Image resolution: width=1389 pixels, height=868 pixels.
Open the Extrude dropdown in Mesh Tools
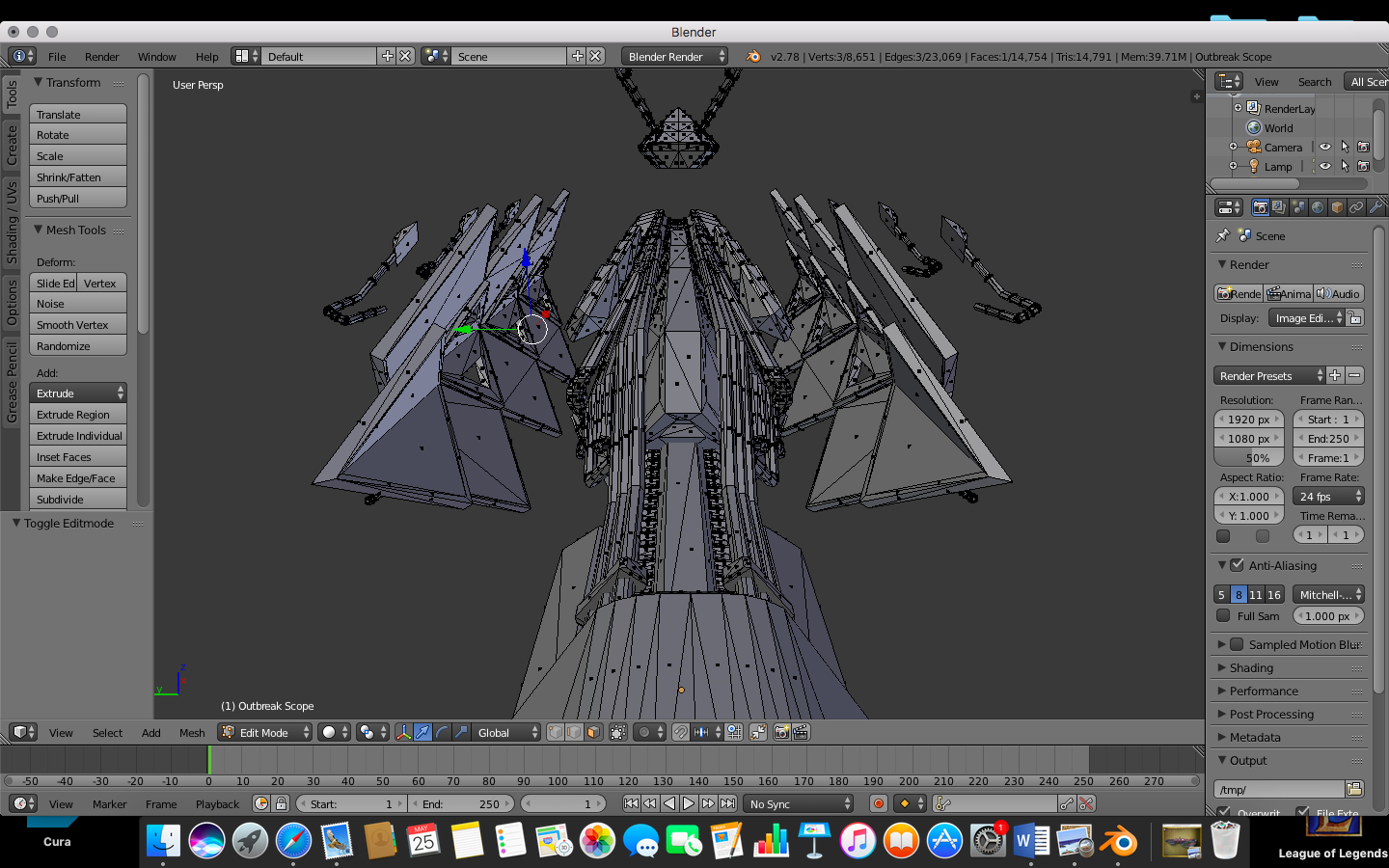78,393
